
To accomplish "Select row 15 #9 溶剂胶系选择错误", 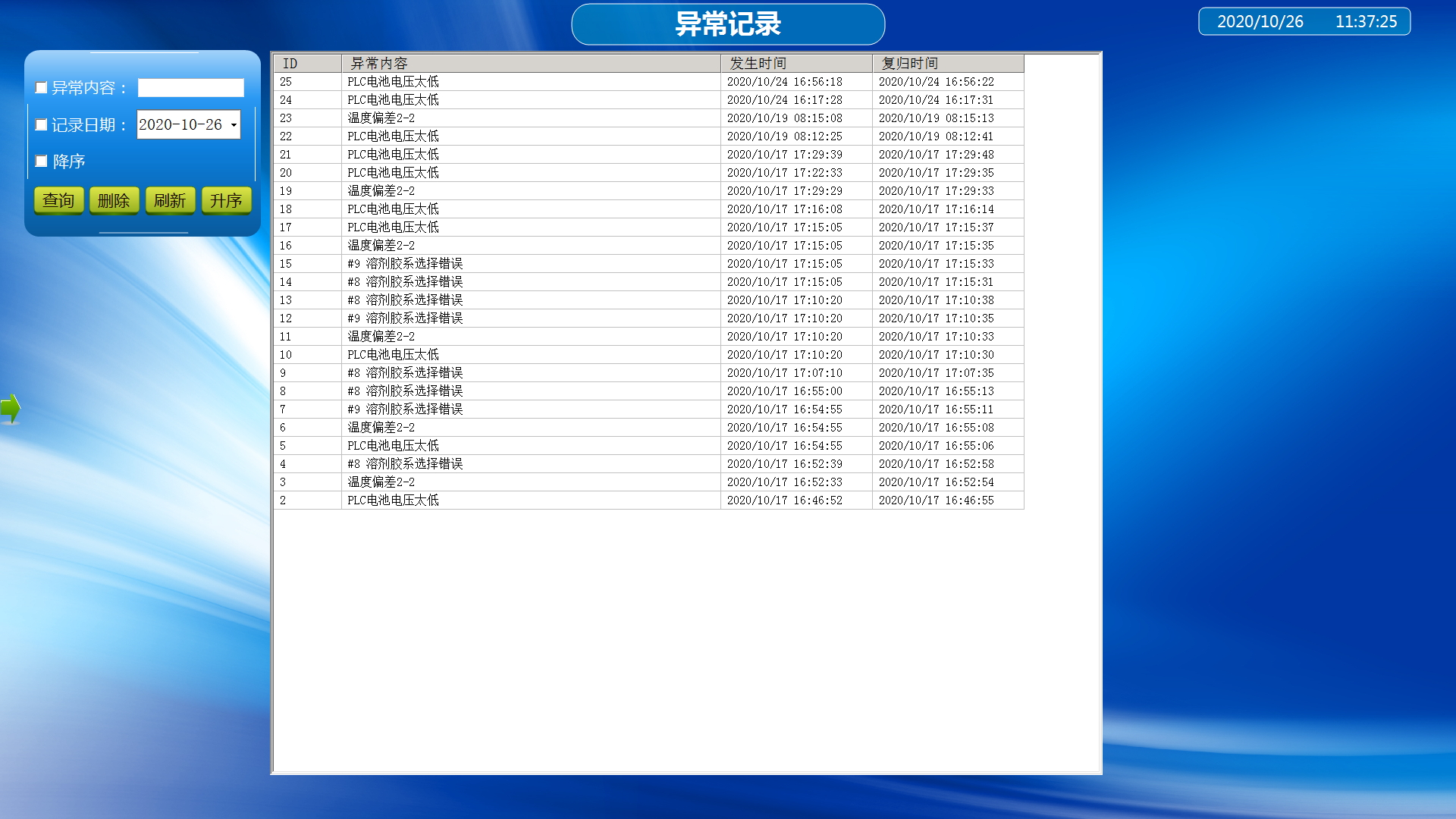I will (531, 264).
